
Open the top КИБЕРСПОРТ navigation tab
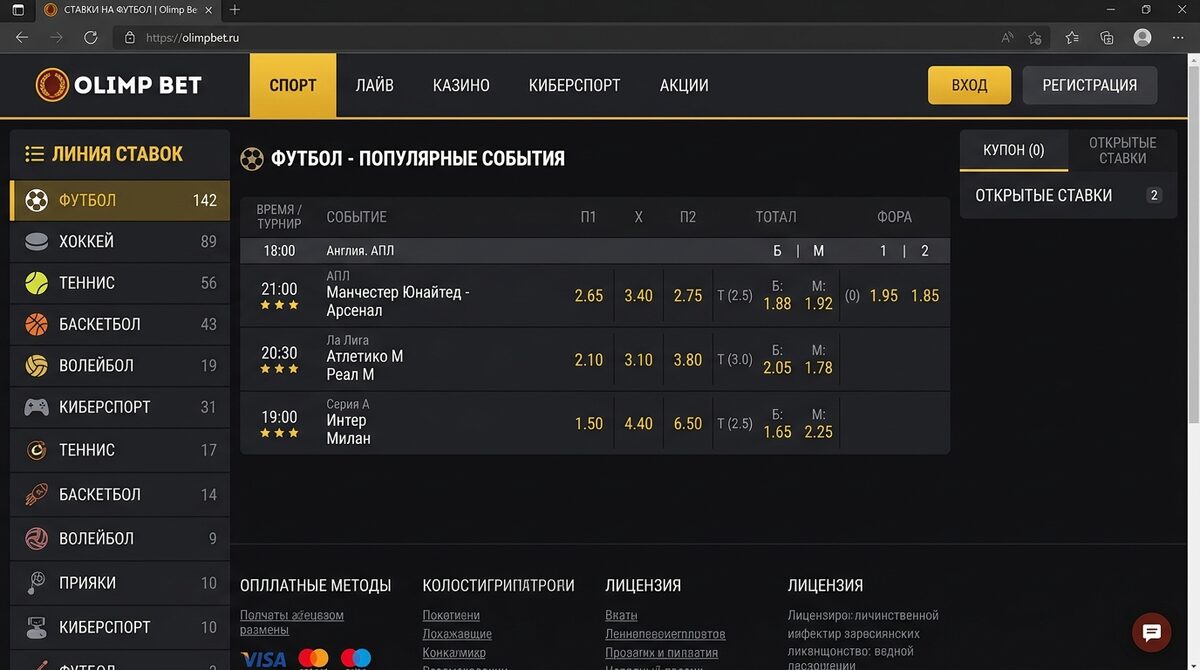(x=575, y=85)
